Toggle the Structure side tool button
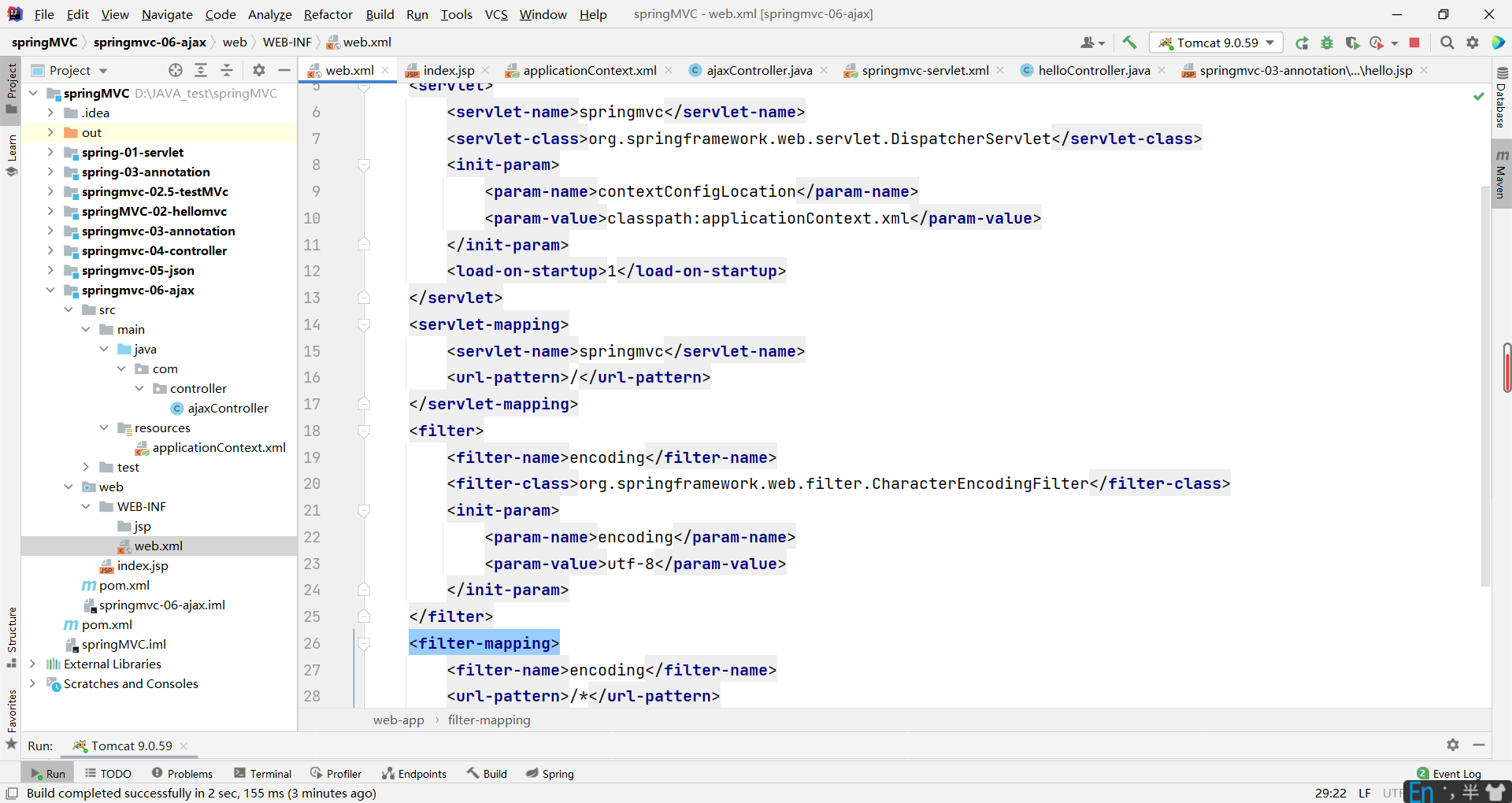Viewport: 1512px width, 803px height. click(x=11, y=636)
